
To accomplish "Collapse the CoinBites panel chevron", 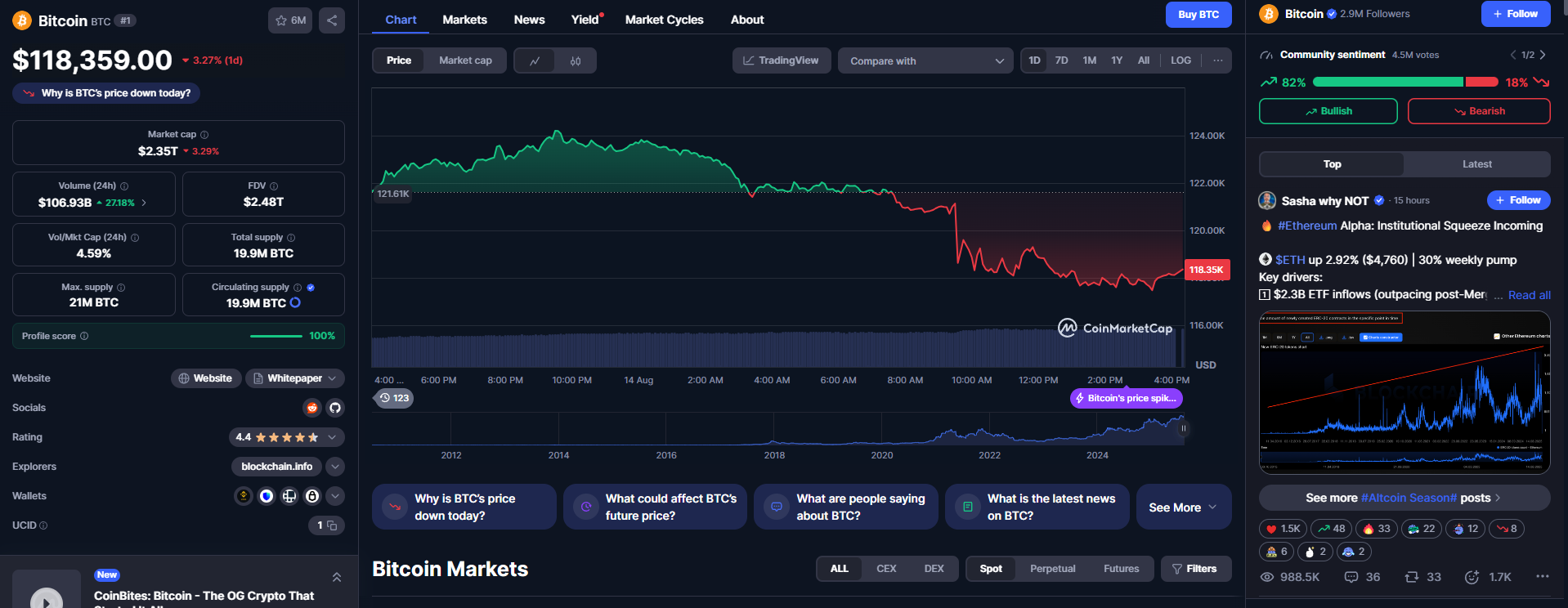I will [337, 578].
